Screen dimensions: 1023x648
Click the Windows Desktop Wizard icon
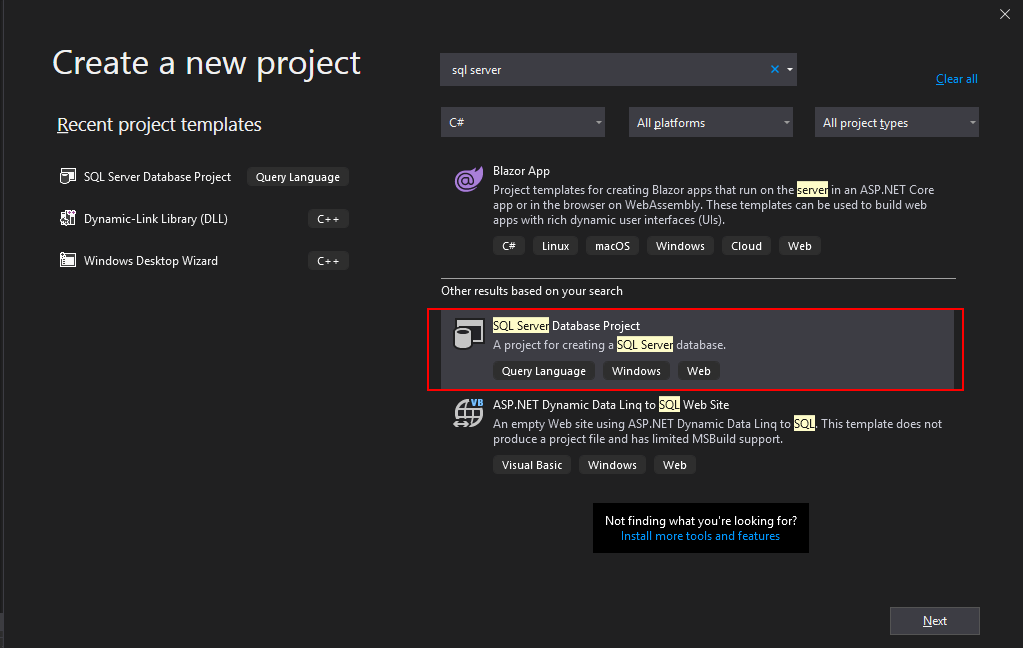(x=68, y=261)
